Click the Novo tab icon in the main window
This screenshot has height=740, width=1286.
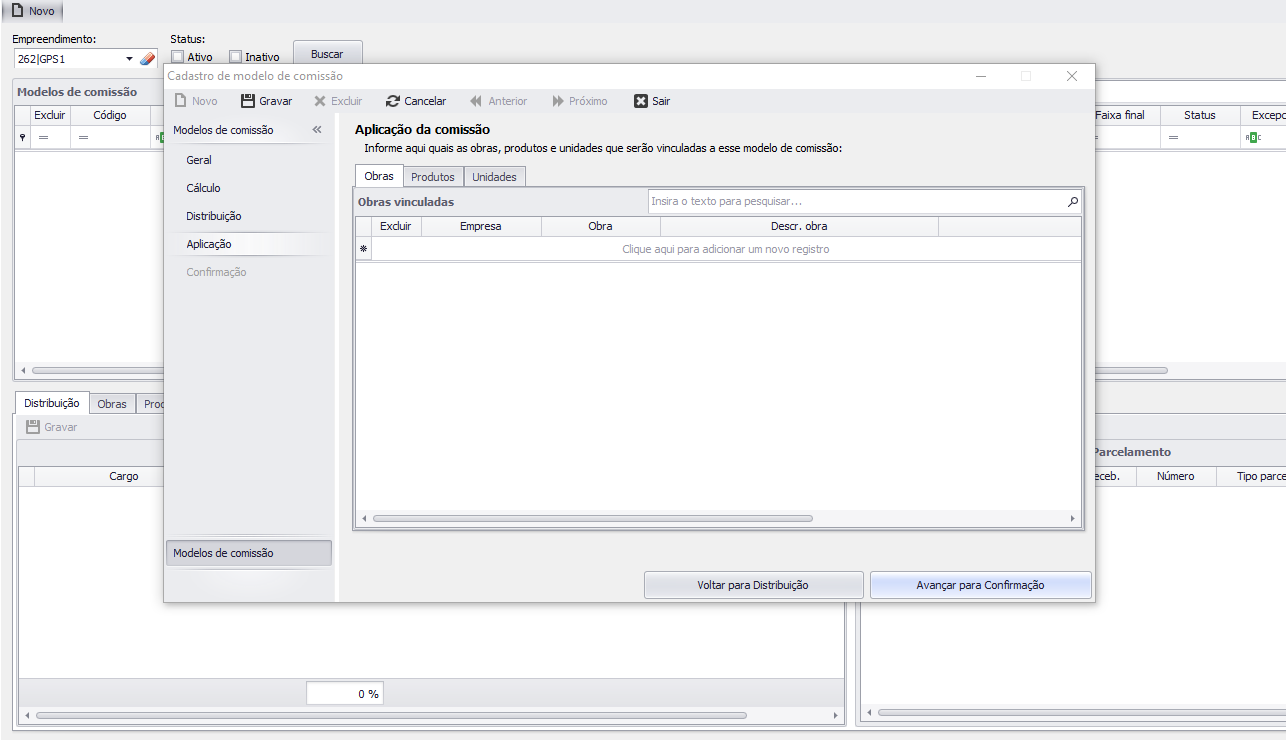(17, 11)
